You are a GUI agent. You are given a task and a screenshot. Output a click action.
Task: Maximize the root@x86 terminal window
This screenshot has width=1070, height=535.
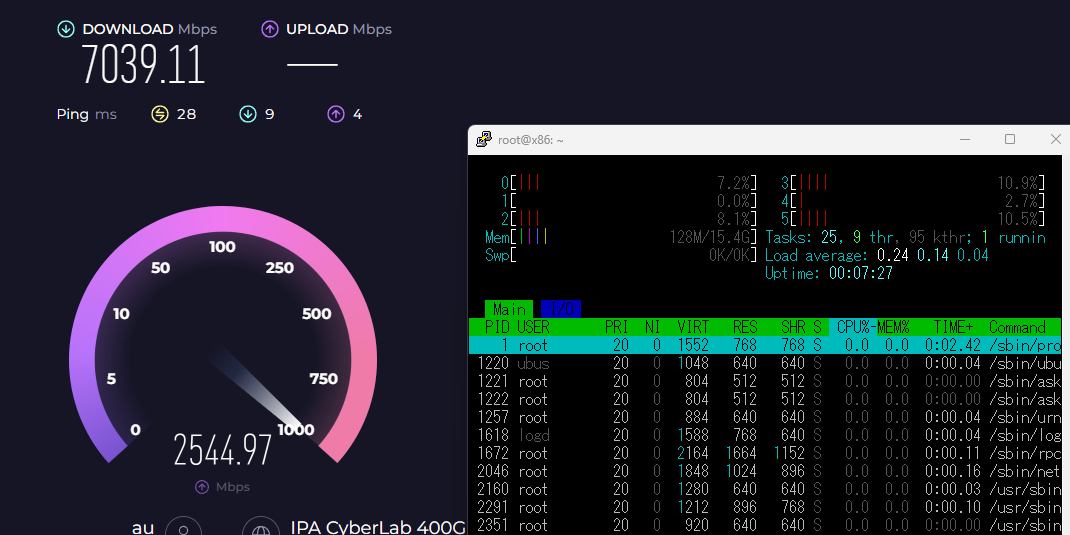(1010, 139)
